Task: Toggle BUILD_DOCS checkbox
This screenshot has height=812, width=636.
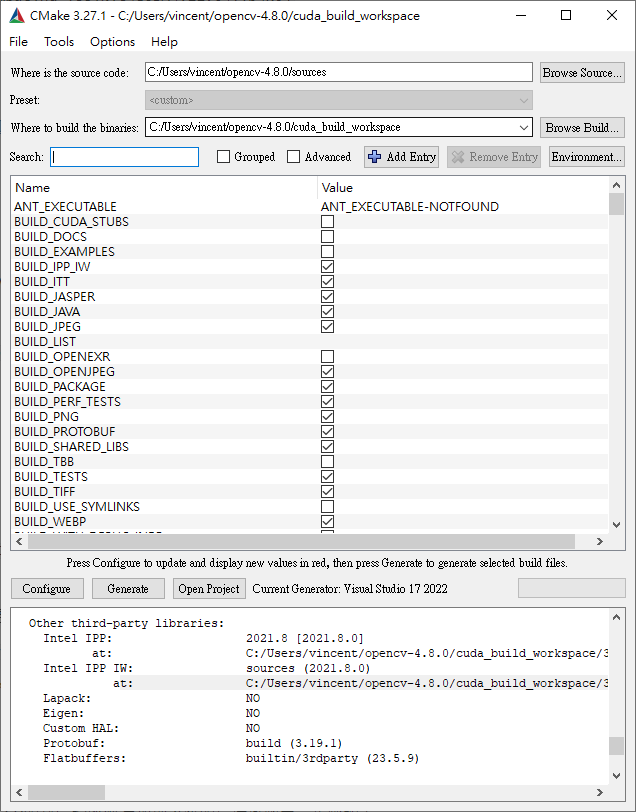Action: (327, 237)
